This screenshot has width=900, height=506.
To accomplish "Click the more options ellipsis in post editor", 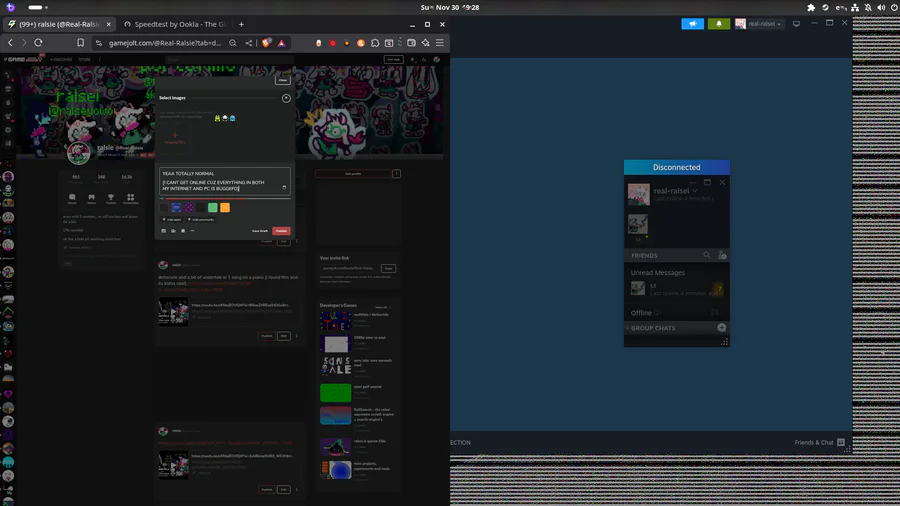I will 192,231.
